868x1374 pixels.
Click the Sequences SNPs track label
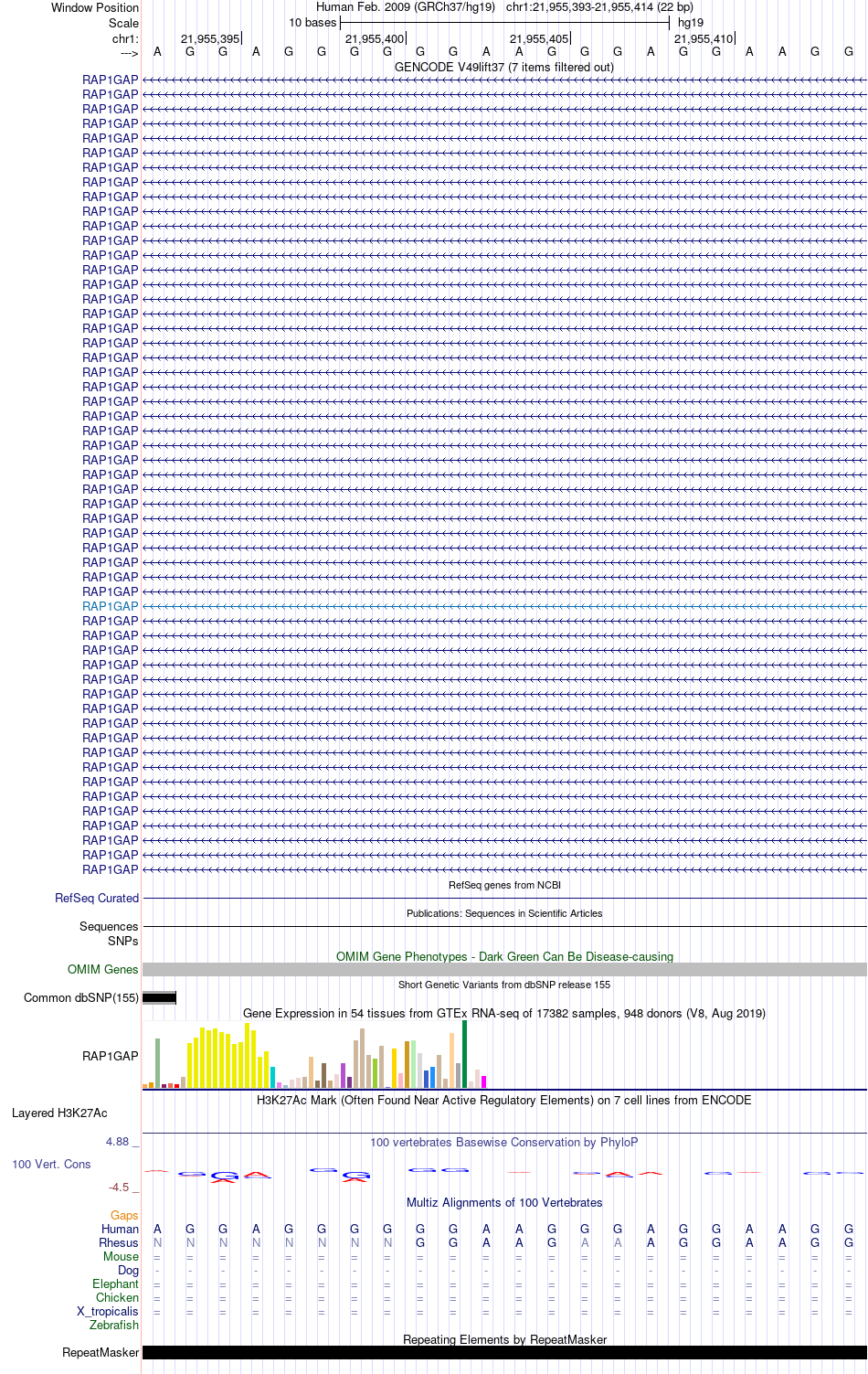pos(109,933)
